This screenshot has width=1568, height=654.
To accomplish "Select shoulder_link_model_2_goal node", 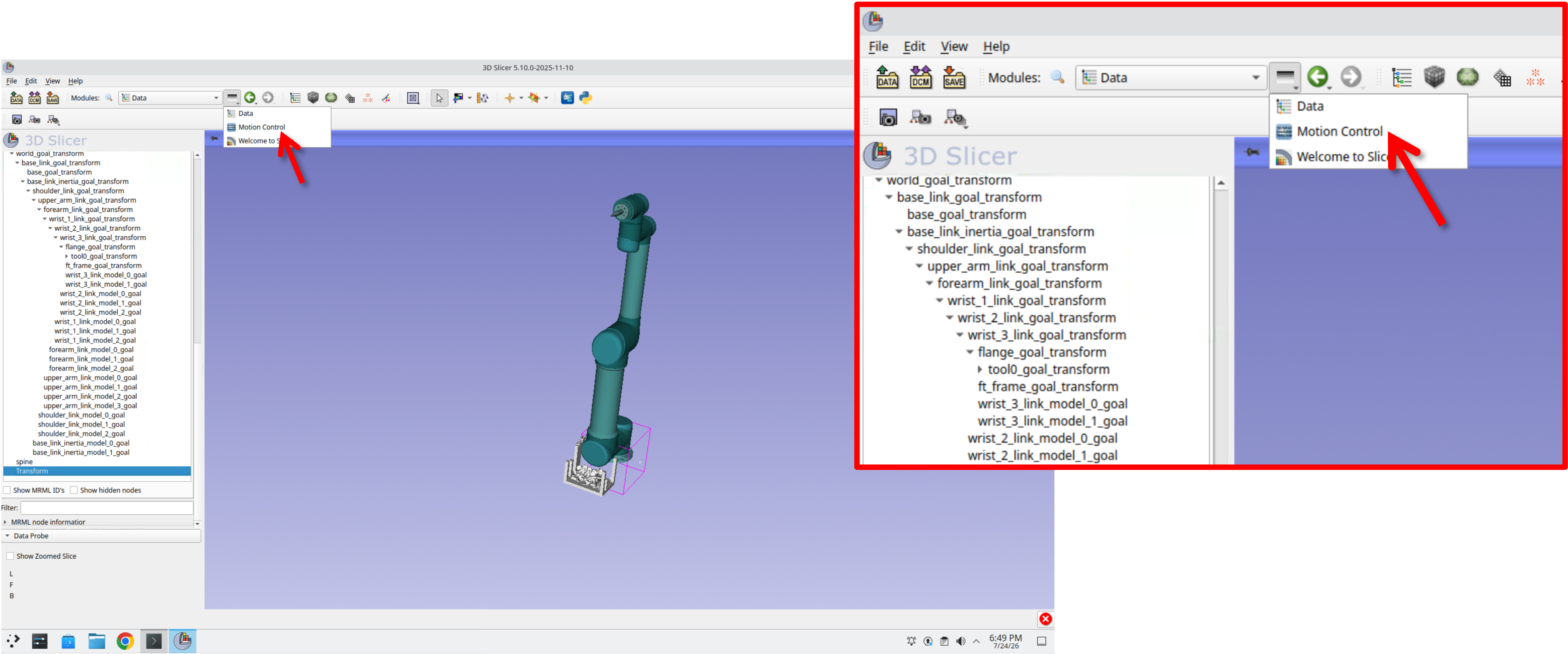I will pos(81,434).
